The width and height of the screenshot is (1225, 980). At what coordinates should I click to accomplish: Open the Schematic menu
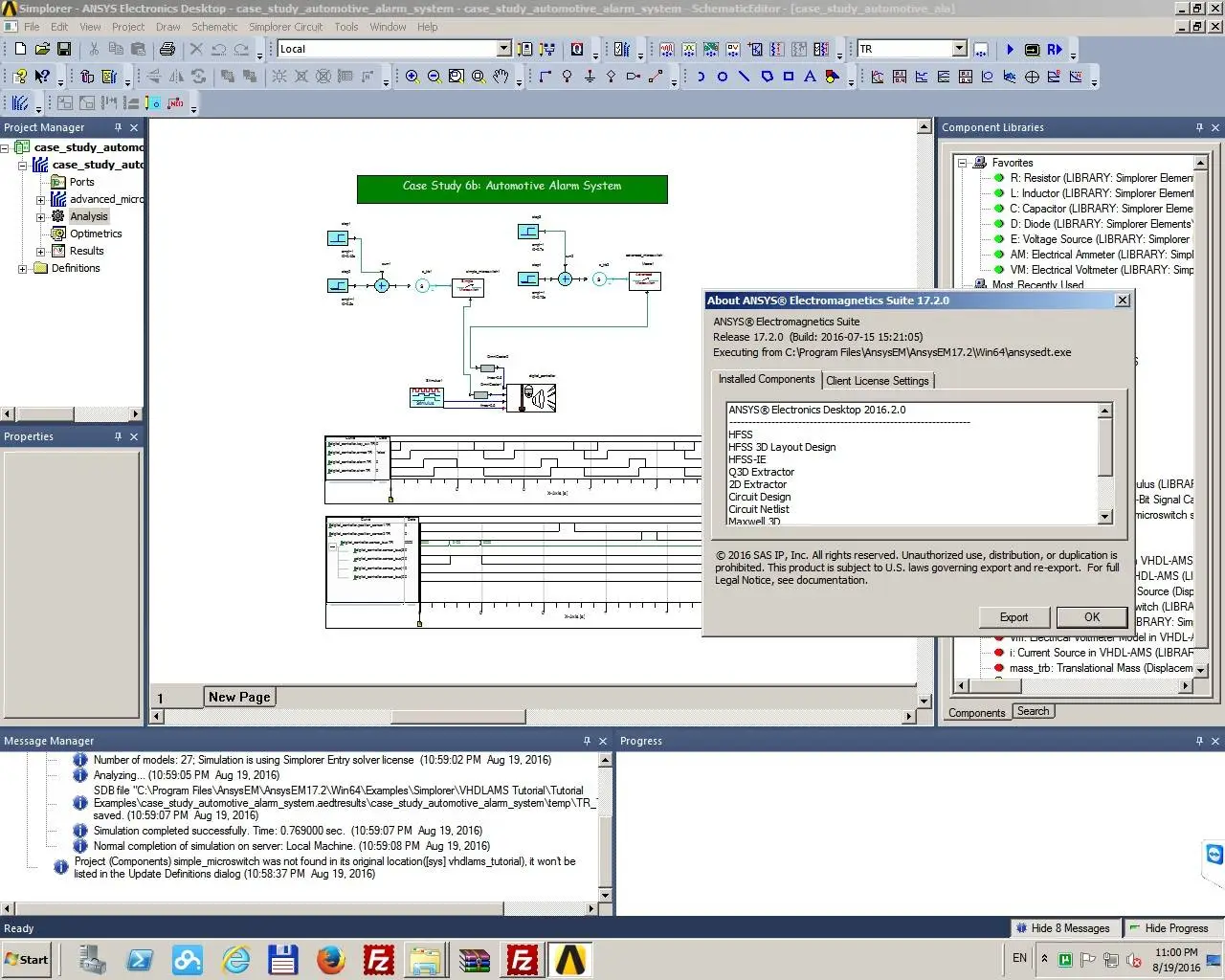tap(214, 27)
